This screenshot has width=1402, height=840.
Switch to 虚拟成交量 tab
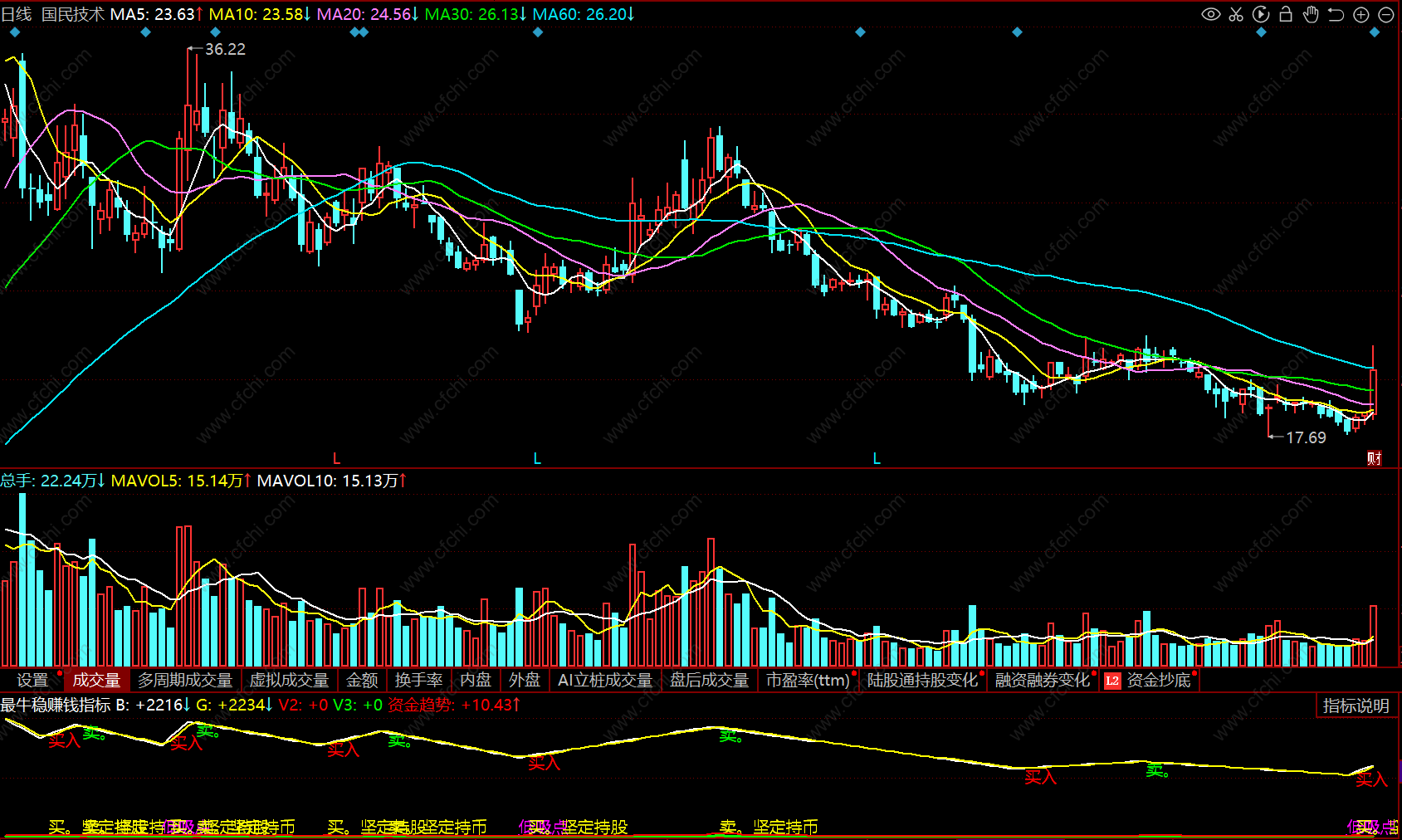click(290, 681)
